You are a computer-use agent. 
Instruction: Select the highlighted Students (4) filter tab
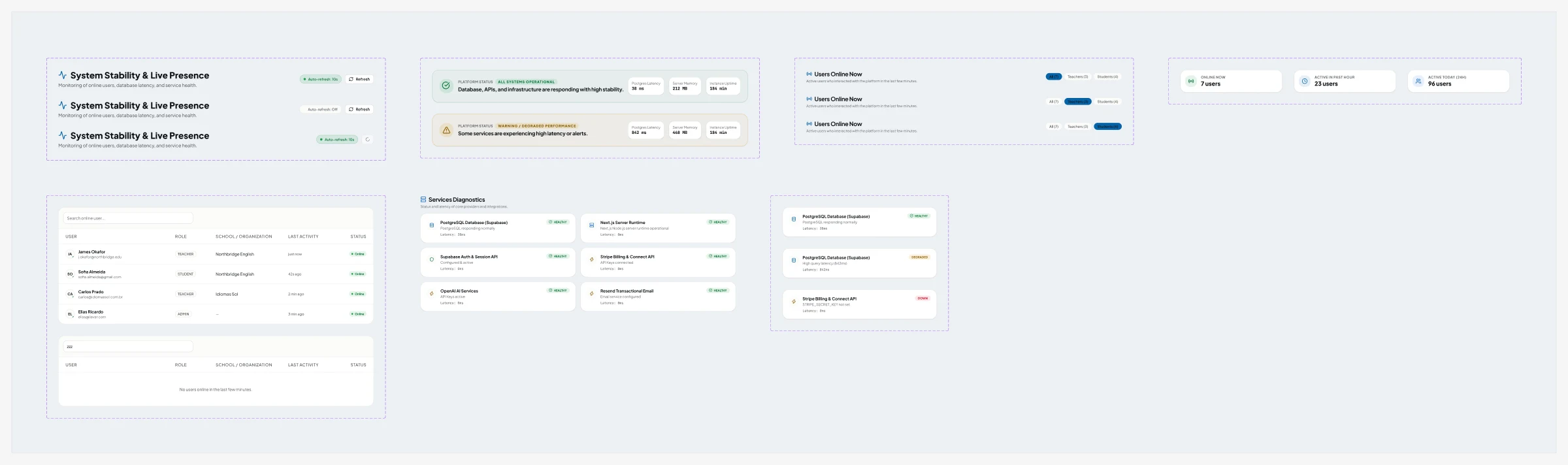click(1107, 126)
